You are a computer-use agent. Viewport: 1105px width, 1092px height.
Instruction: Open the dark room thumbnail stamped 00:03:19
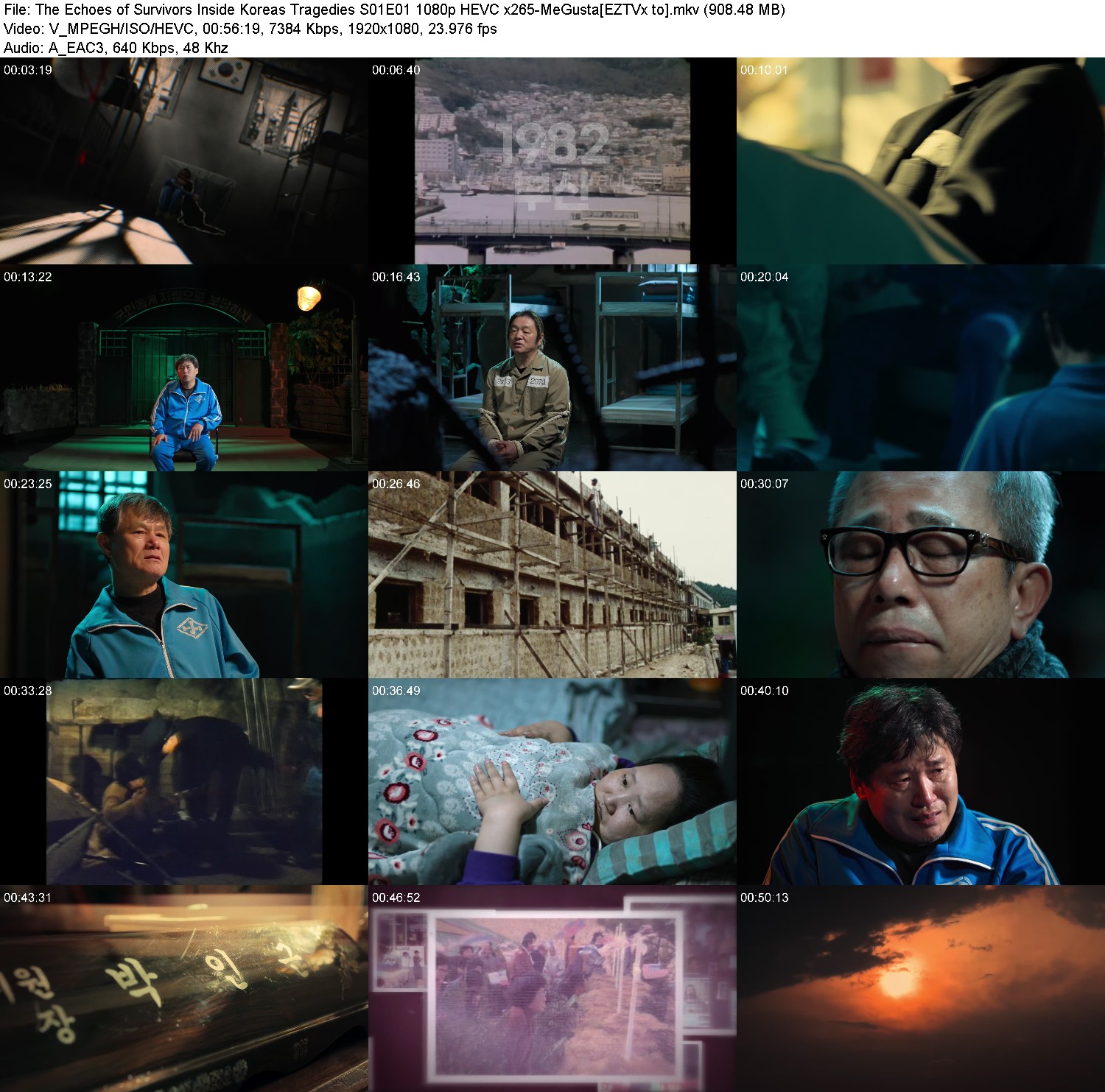pos(184,161)
